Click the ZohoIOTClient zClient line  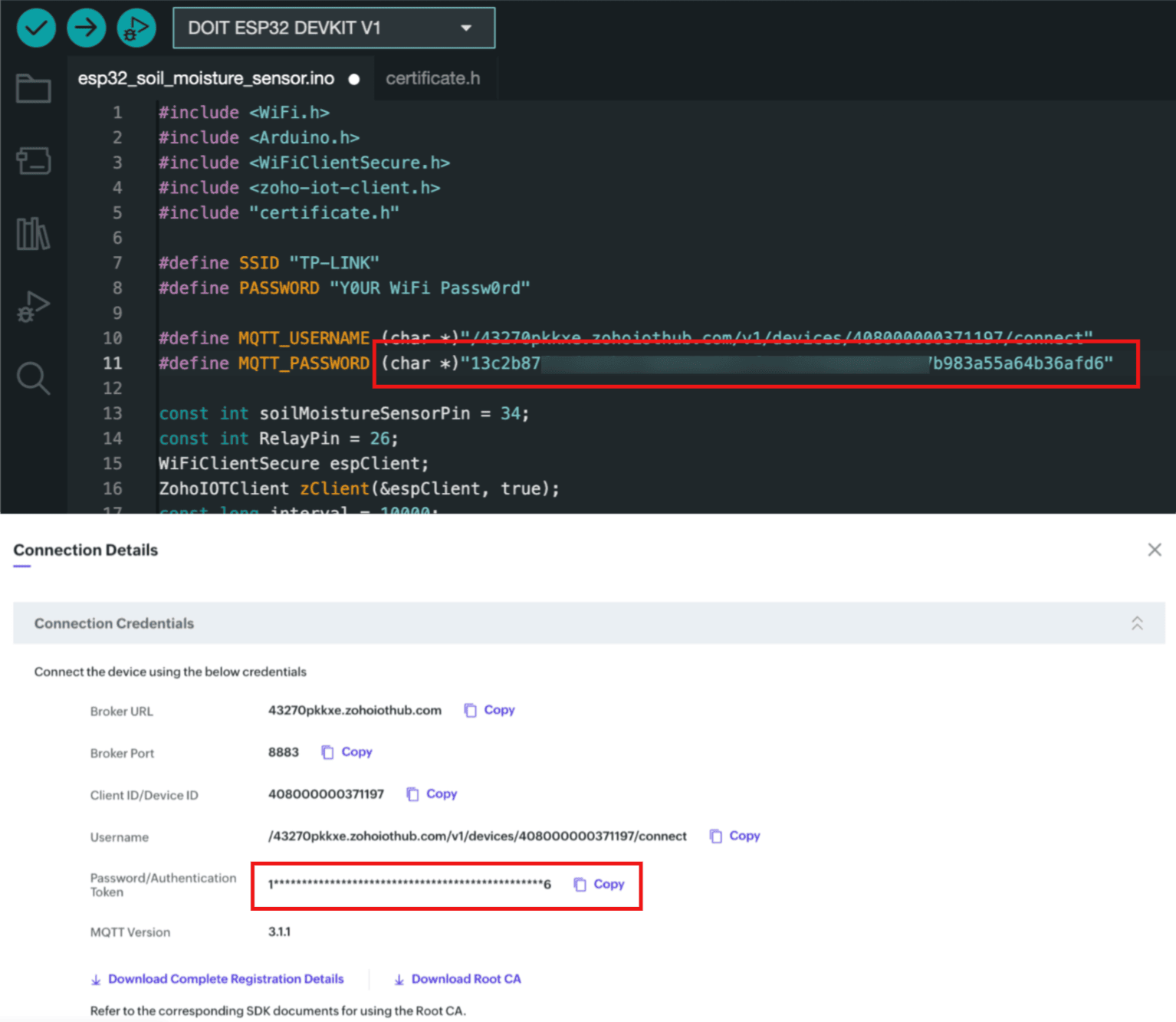(359, 488)
